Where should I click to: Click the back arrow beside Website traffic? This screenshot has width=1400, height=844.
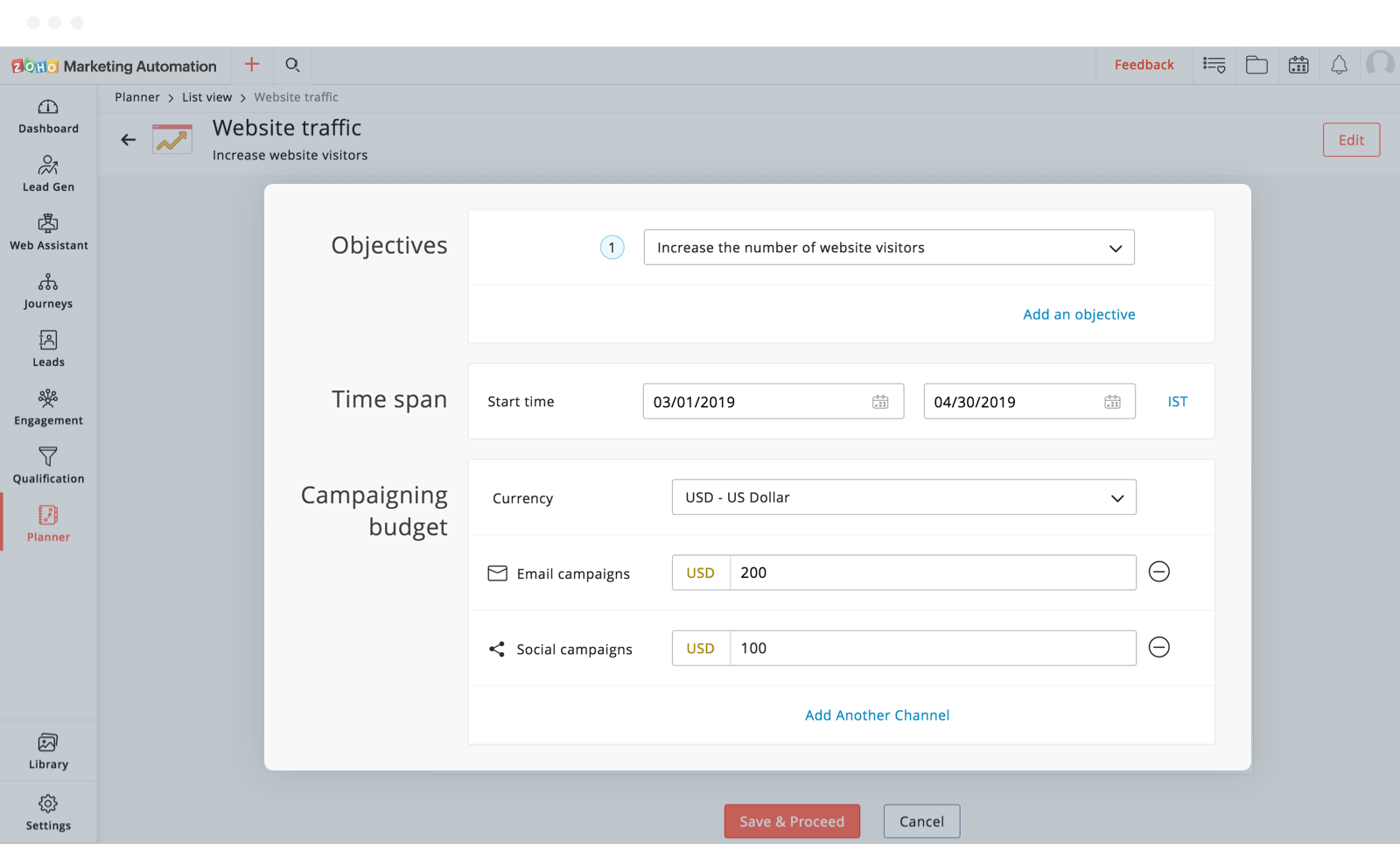(x=129, y=140)
